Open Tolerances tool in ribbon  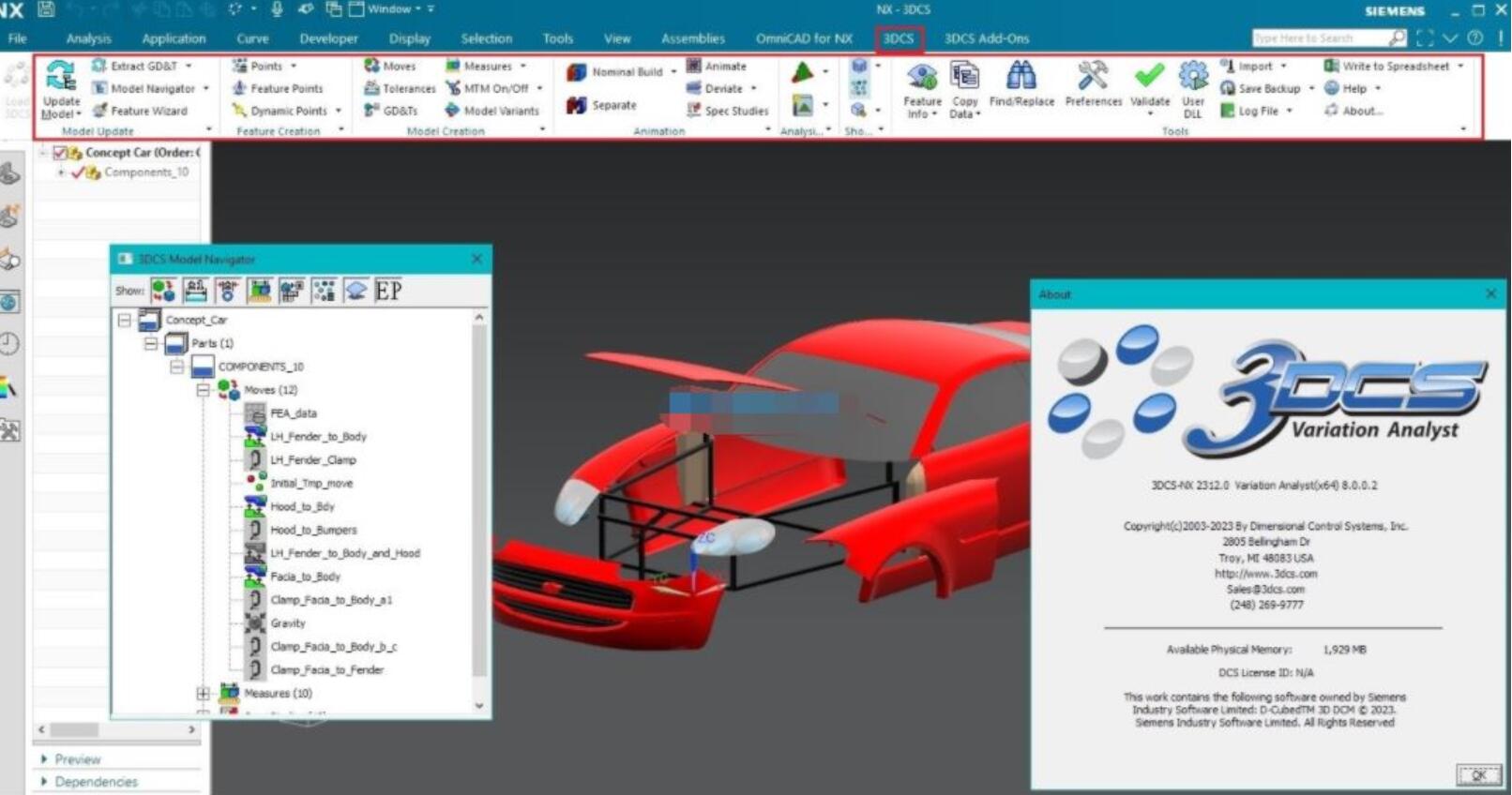click(x=400, y=88)
